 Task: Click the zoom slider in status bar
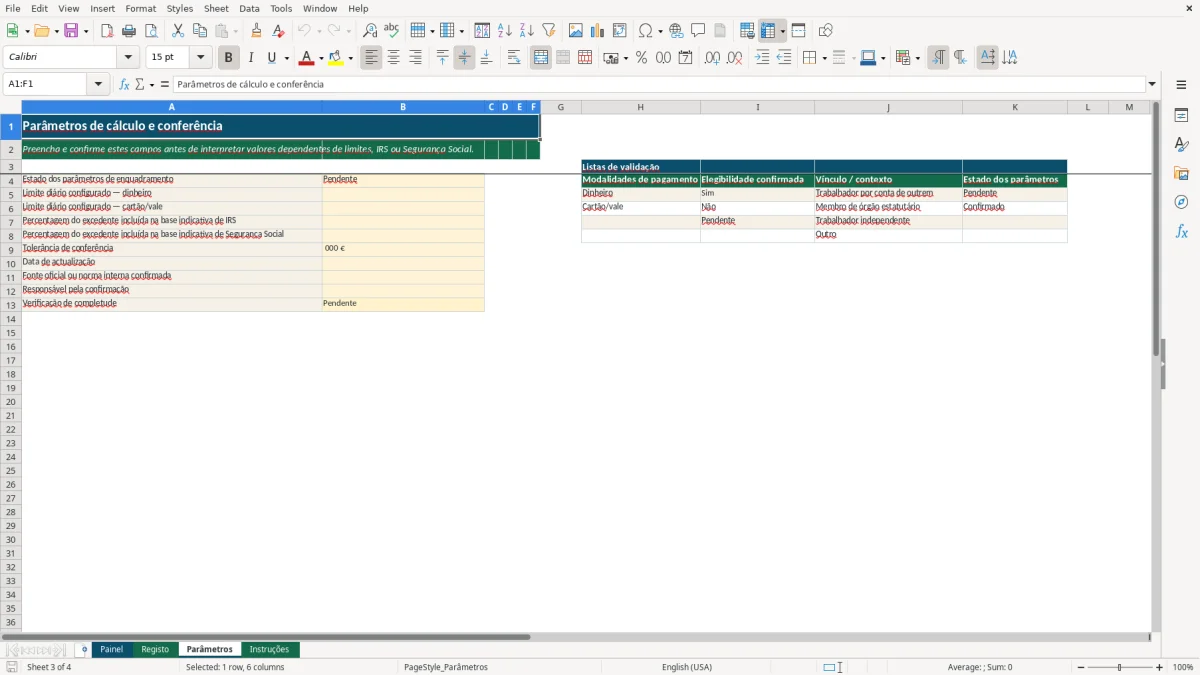[1120, 667]
